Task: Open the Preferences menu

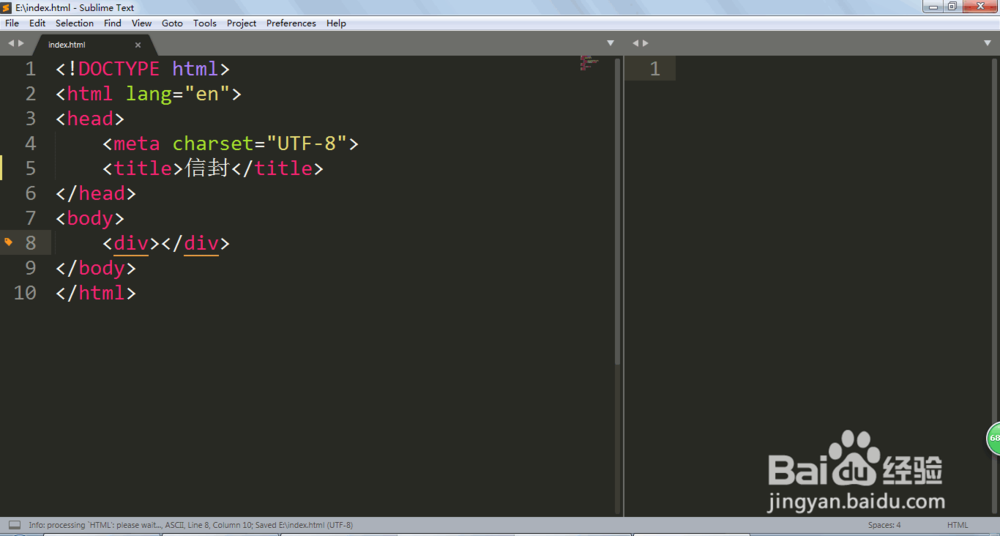Action: (x=291, y=23)
